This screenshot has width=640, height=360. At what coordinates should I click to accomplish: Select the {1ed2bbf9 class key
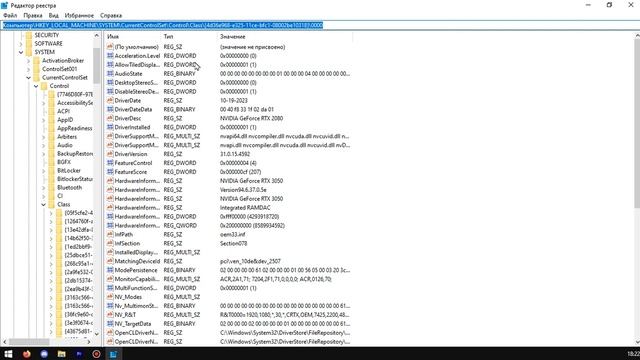coord(78,247)
